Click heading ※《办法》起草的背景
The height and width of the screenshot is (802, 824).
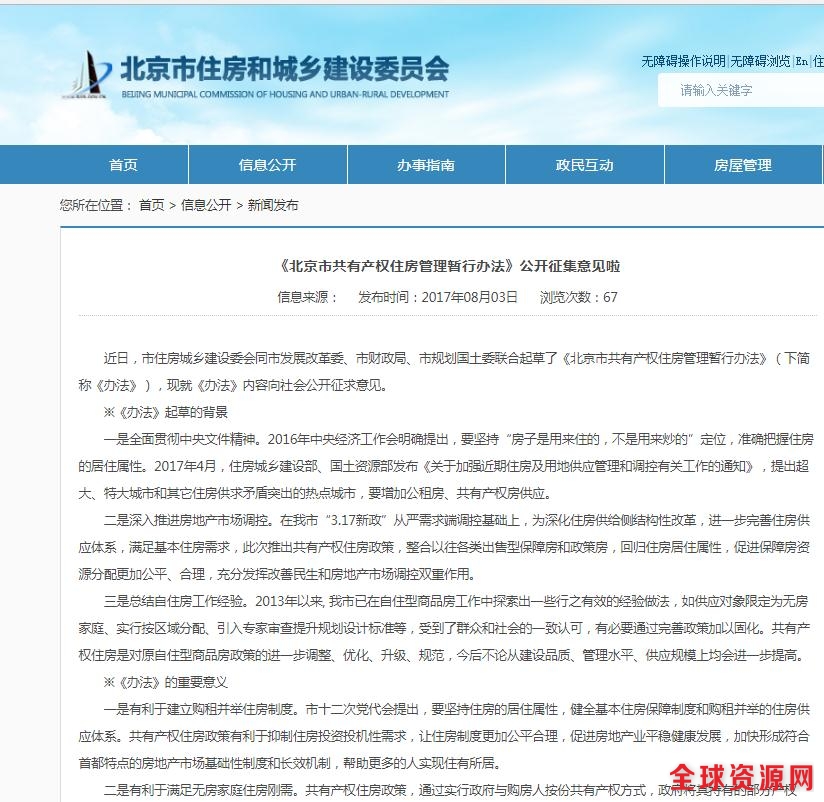pos(166,412)
